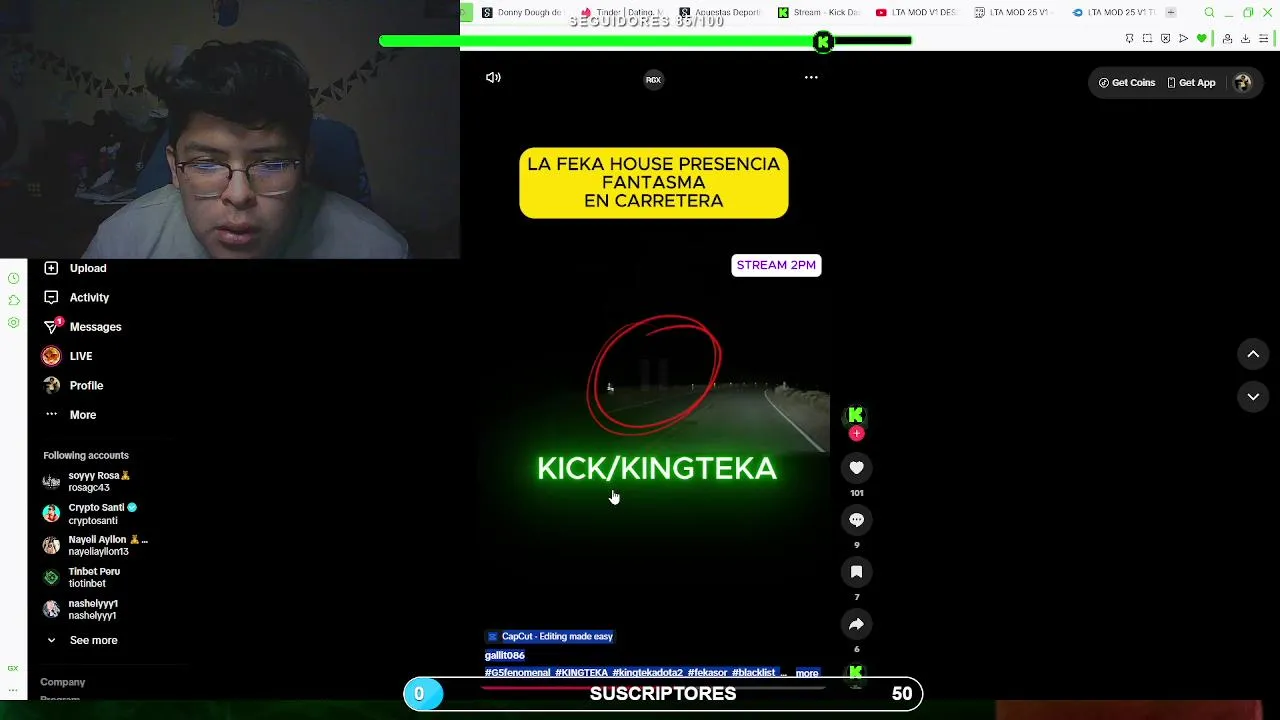Click the LIVE avatar icon

coord(51,356)
